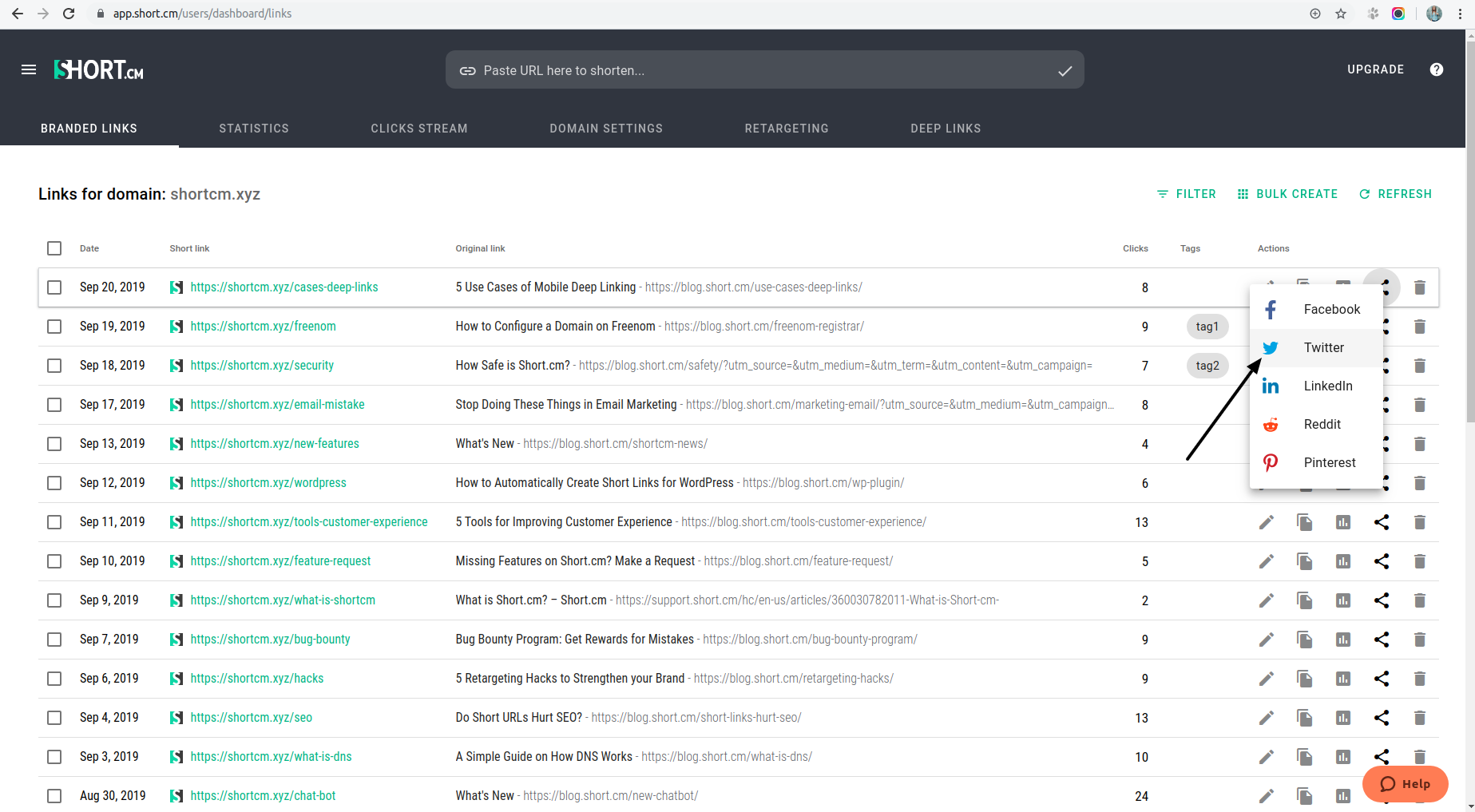Share the tools-customer-experience link

(x=1382, y=522)
